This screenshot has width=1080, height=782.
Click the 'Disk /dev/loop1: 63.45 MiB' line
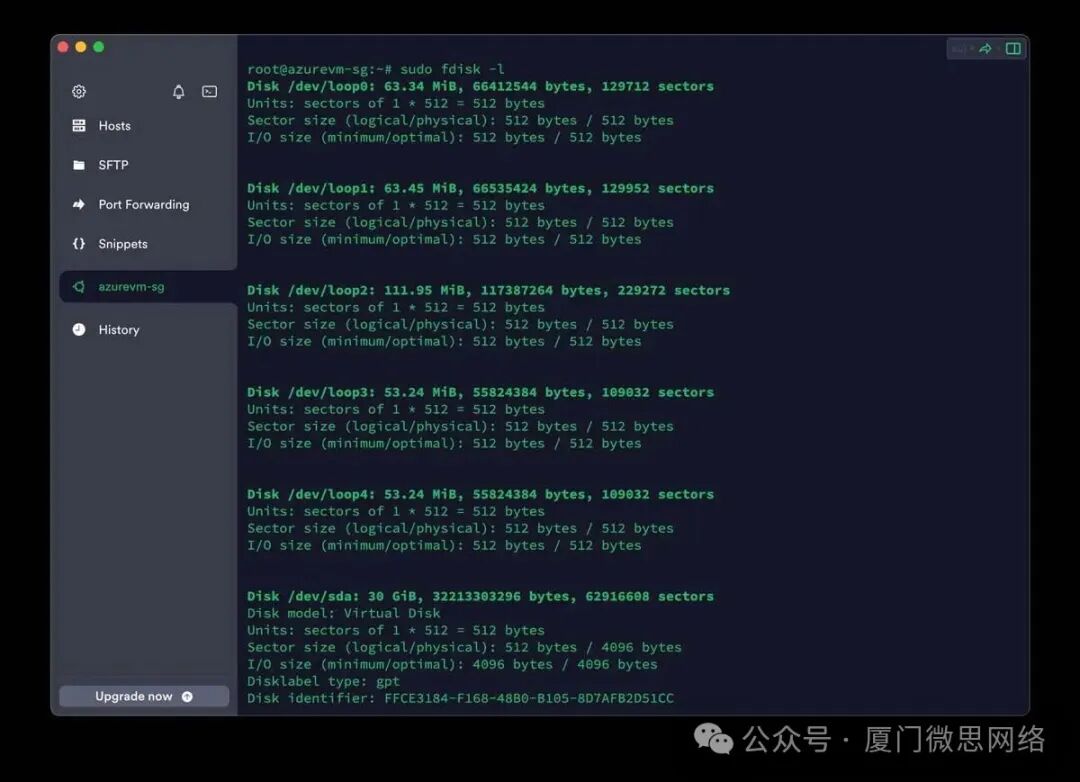tap(480, 188)
